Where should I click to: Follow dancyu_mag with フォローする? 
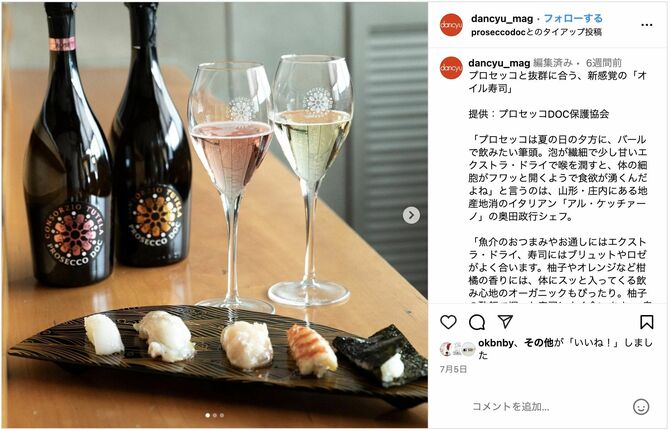point(573,18)
